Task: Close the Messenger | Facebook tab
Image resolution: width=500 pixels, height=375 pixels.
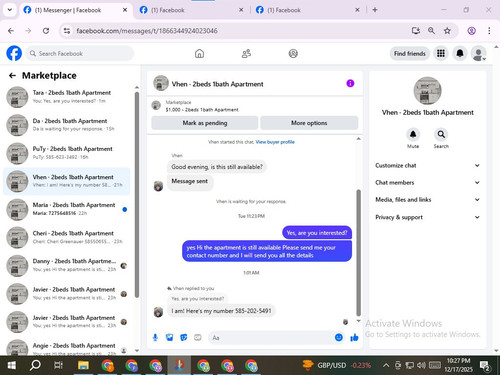Action: pos(125,10)
